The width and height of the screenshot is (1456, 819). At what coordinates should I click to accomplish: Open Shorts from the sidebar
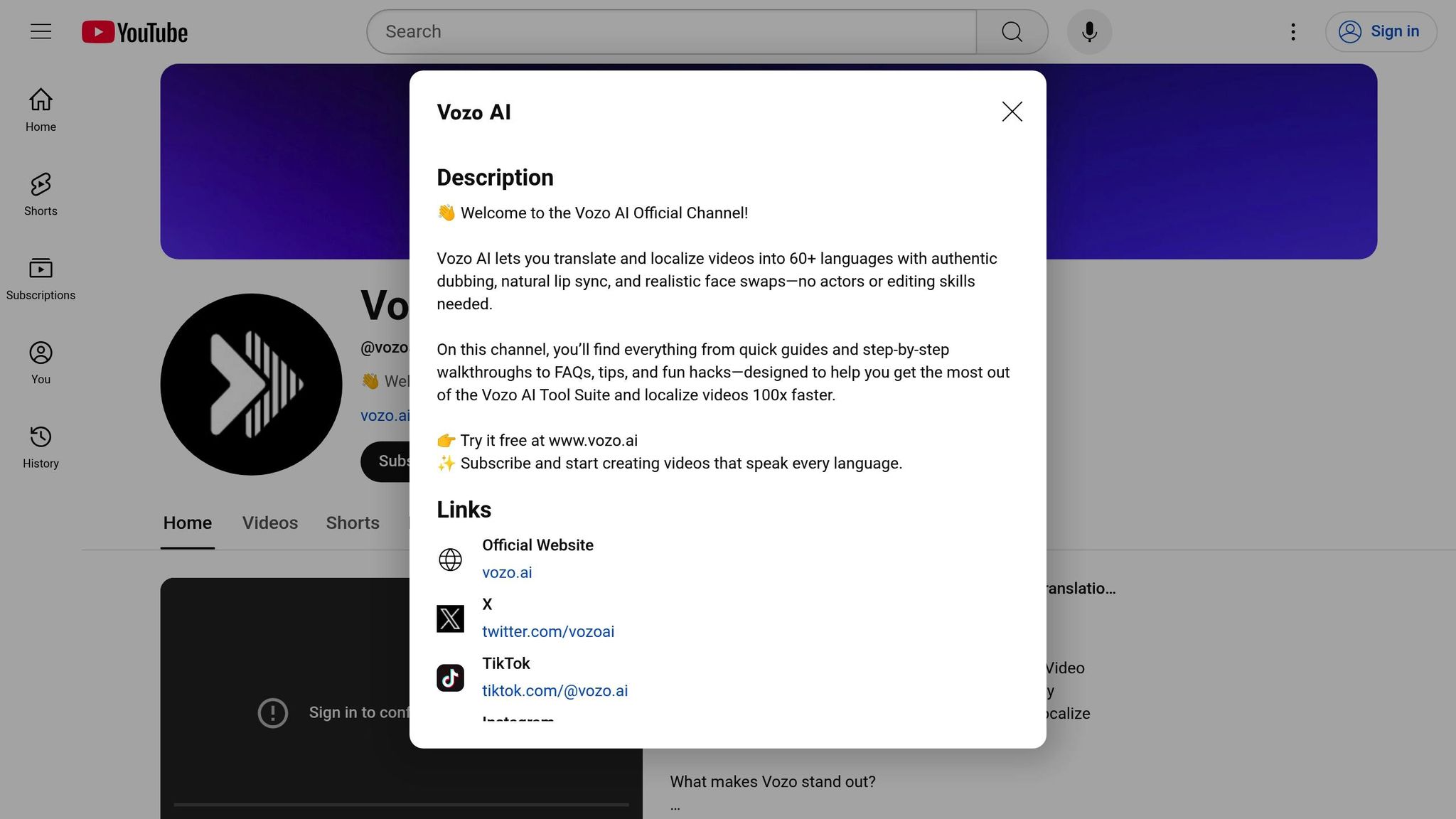point(41,193)
